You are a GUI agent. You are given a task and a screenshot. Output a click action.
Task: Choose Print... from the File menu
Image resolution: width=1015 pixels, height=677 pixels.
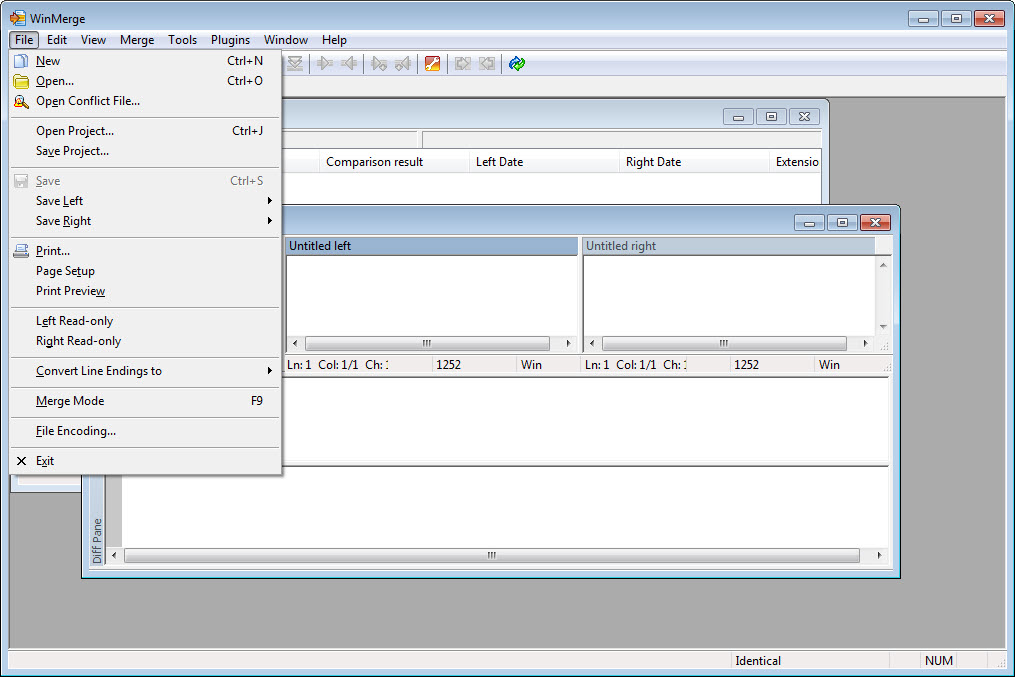point(146,250)
